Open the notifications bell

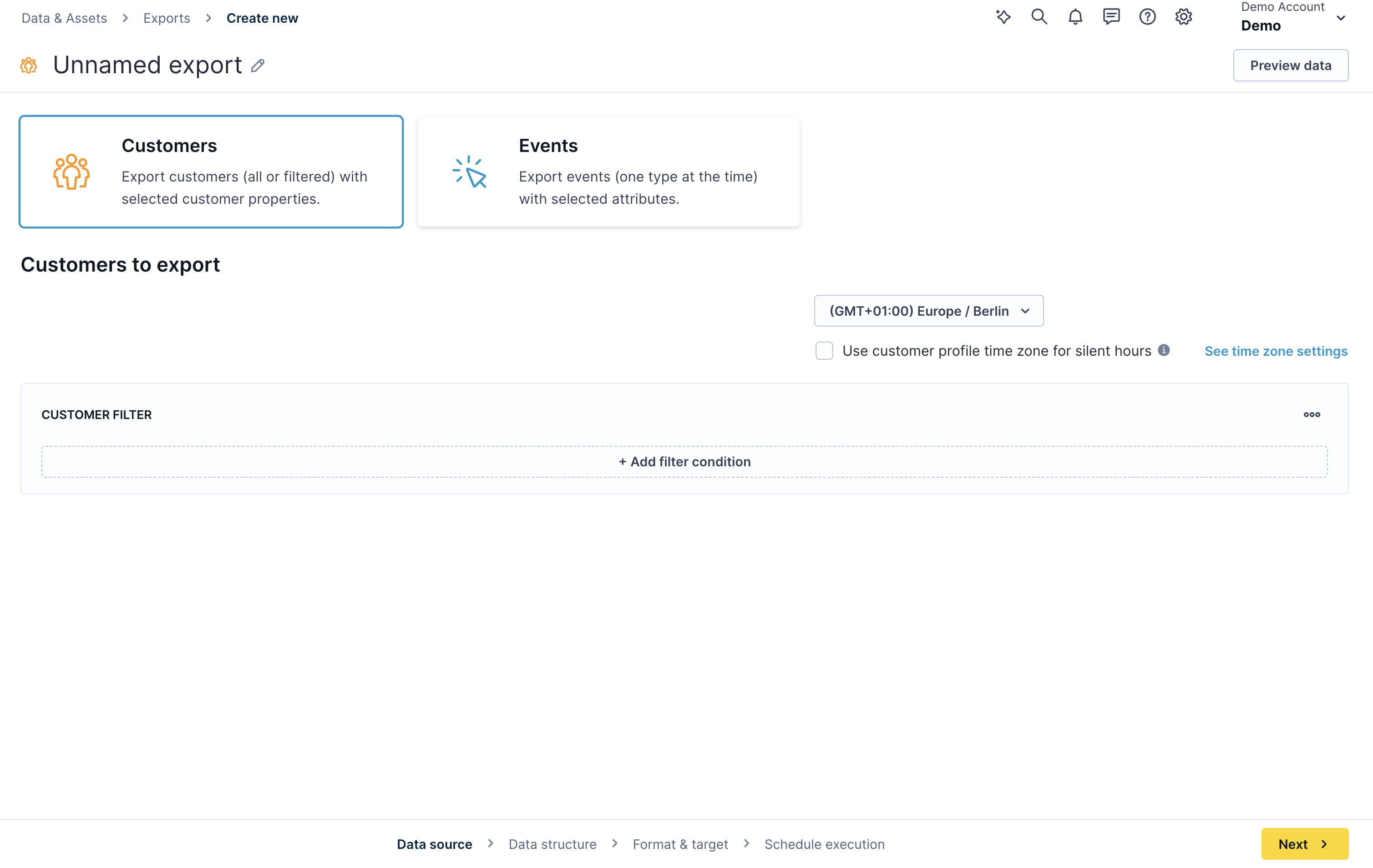pyautogui.click(x=1075, y=16)
